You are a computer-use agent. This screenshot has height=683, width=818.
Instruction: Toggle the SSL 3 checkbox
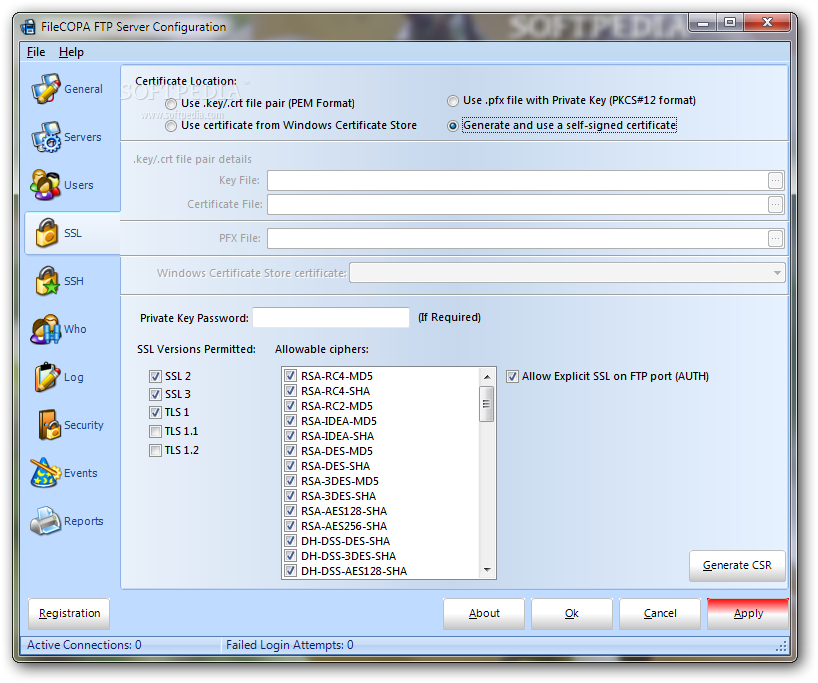tap(155, 394)
